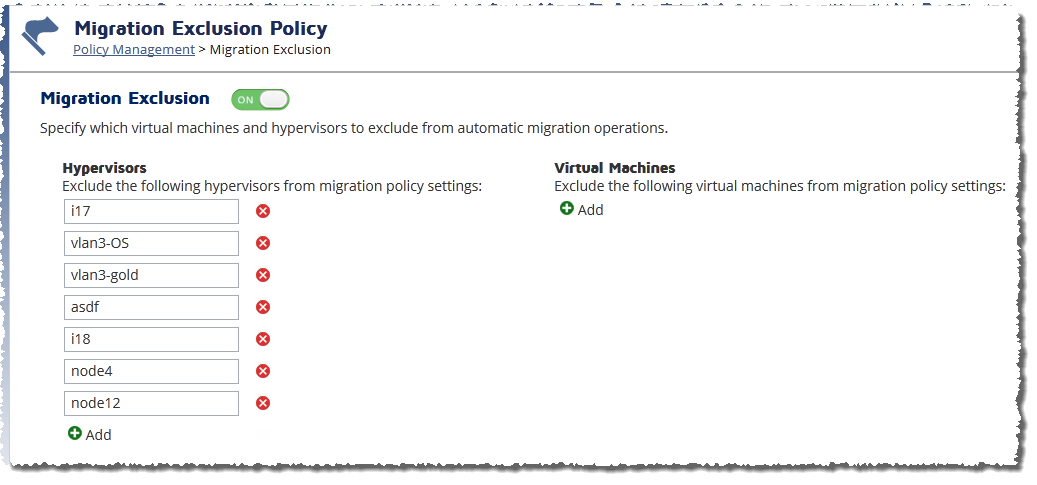Screen dimensions: 1037x485
Task: Toggle Migration Exclusion switch off
Action: [260, 100]
